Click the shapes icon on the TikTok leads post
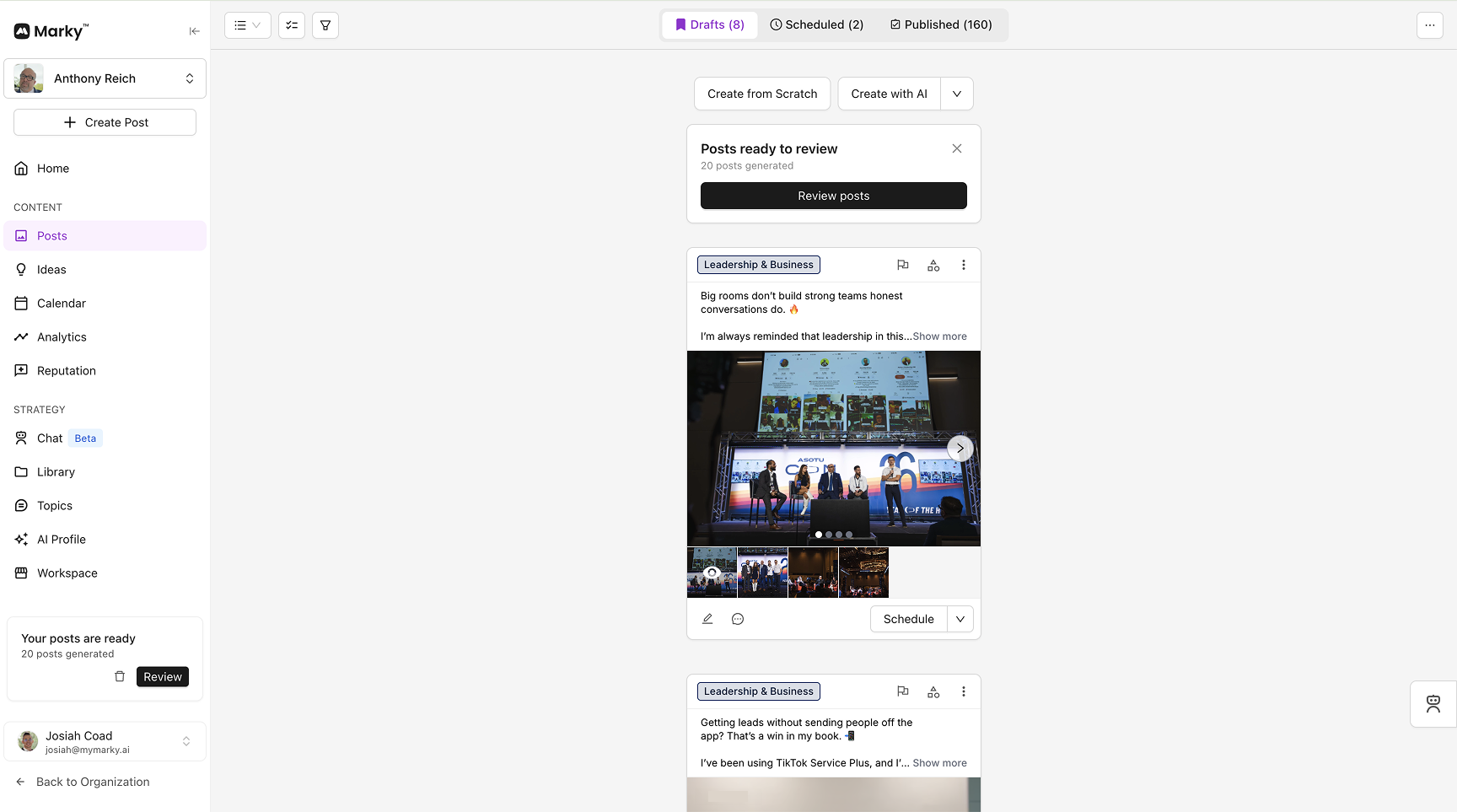Viewport: 1457px width, 812px height. (933, 691)
